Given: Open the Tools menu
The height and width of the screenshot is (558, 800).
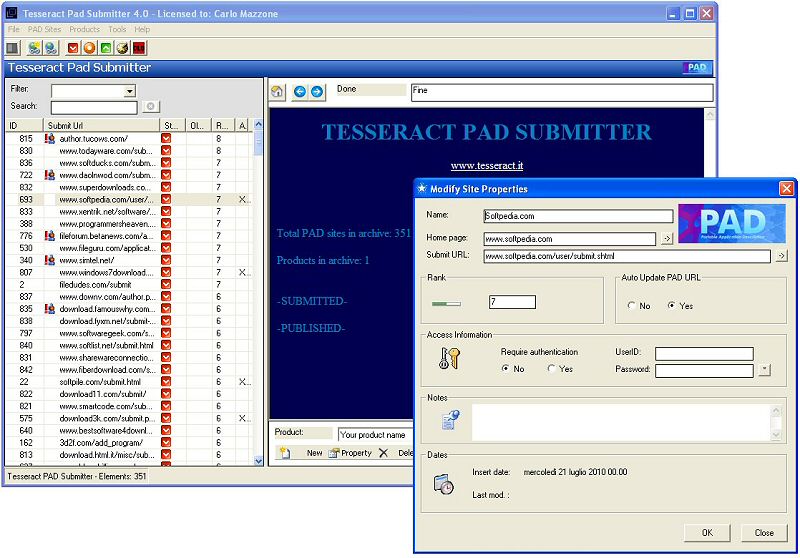Looking at the screenshot, I should pos(117,30).
